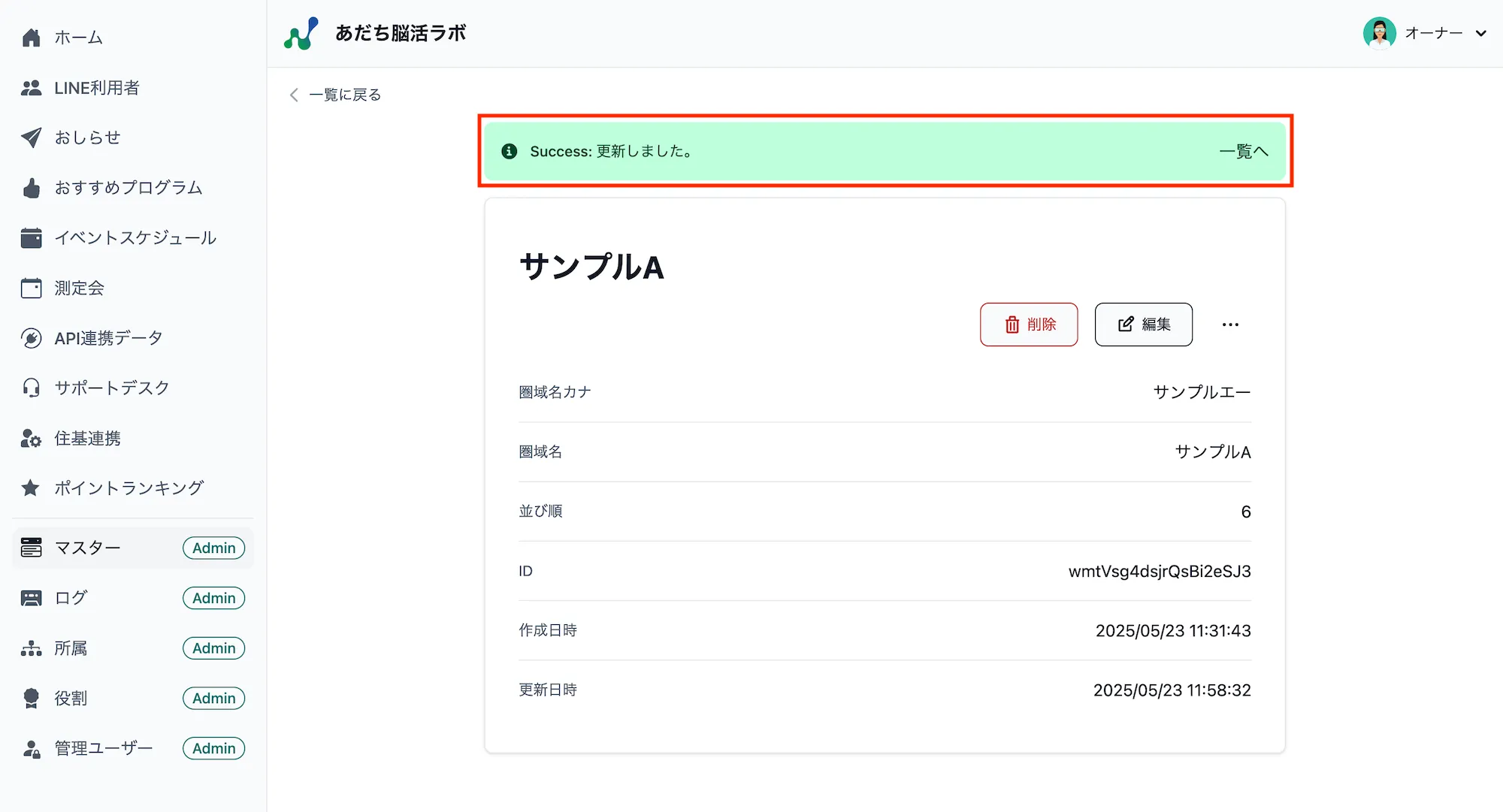
Task: Select the ホーム home icon
Action: click(31, 37)
